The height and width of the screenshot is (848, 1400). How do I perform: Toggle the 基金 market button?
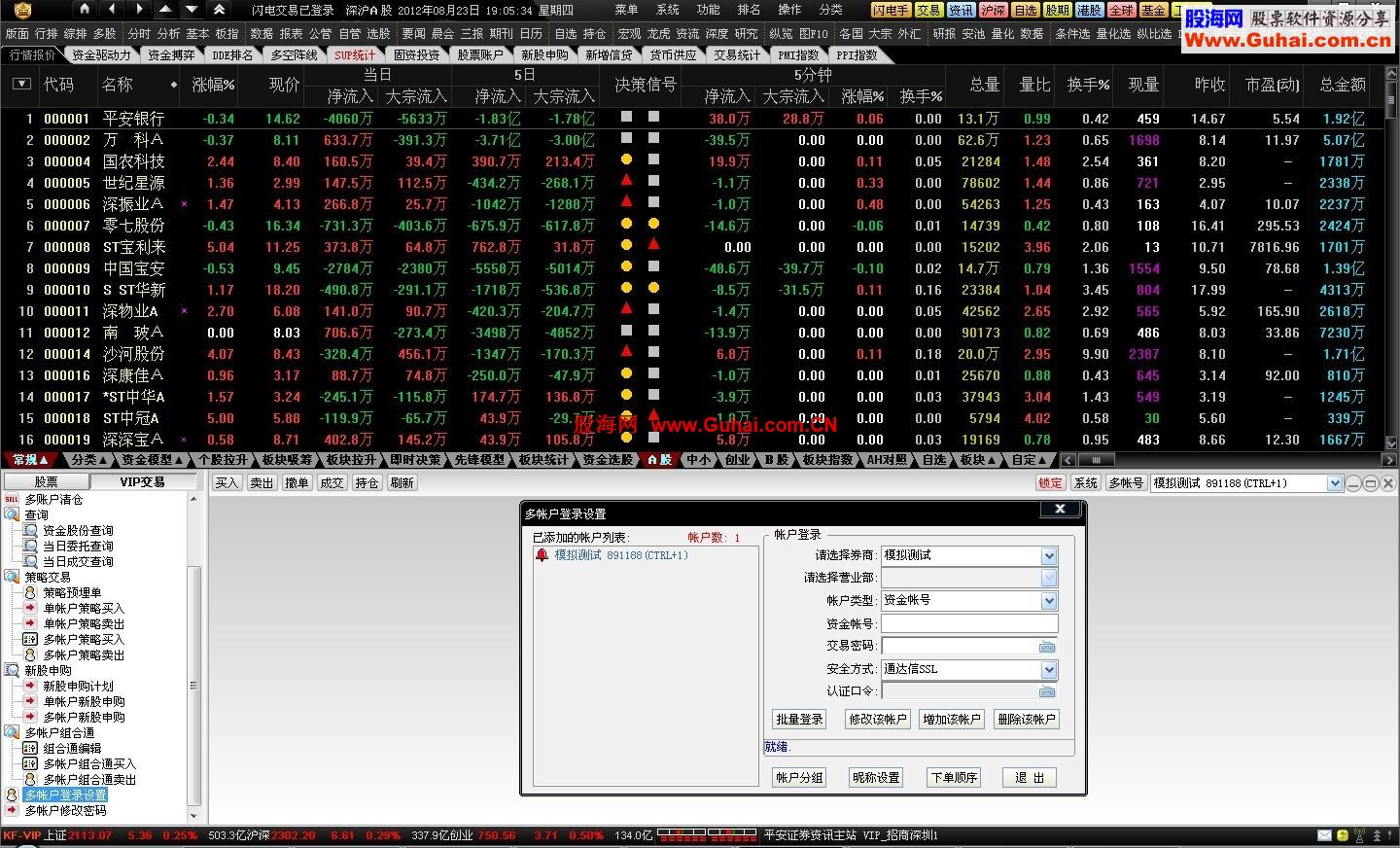pos(1153,10)
